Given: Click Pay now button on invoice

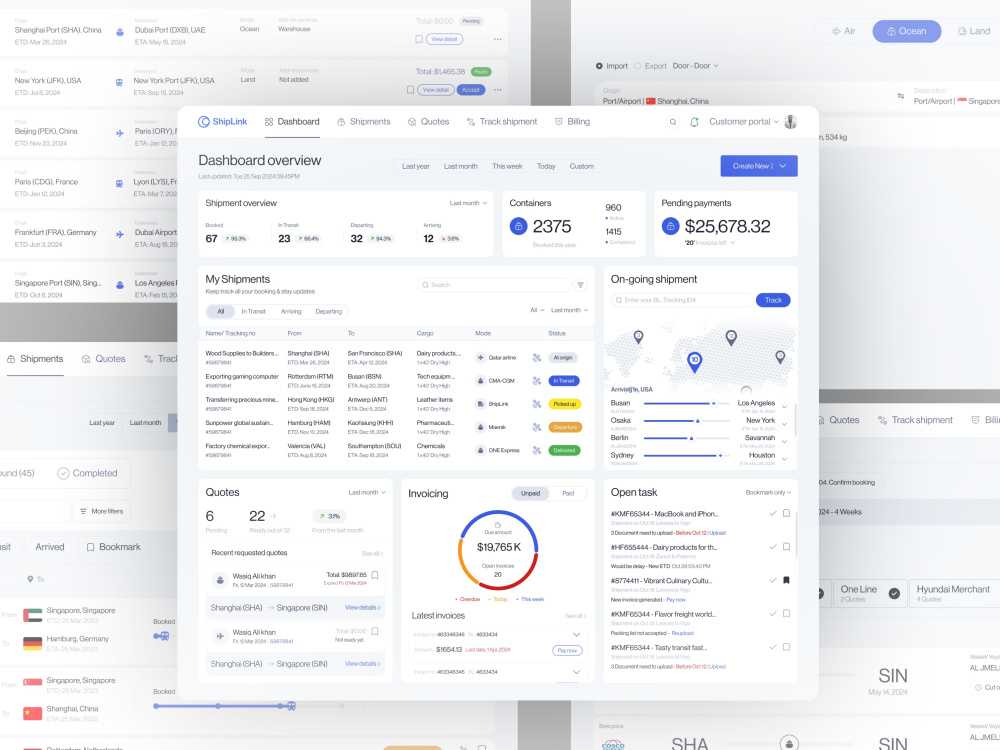Looking at the screenshot, I should click(x=567, y=651).
